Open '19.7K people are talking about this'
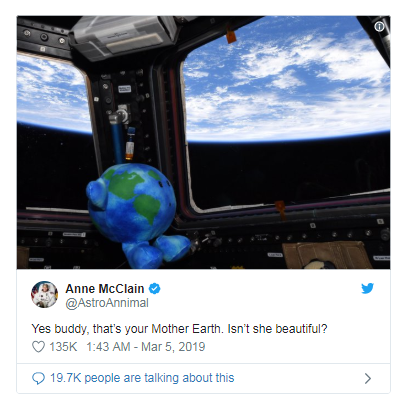The height and width of the screenshot is (407, 411). point(142,378)
